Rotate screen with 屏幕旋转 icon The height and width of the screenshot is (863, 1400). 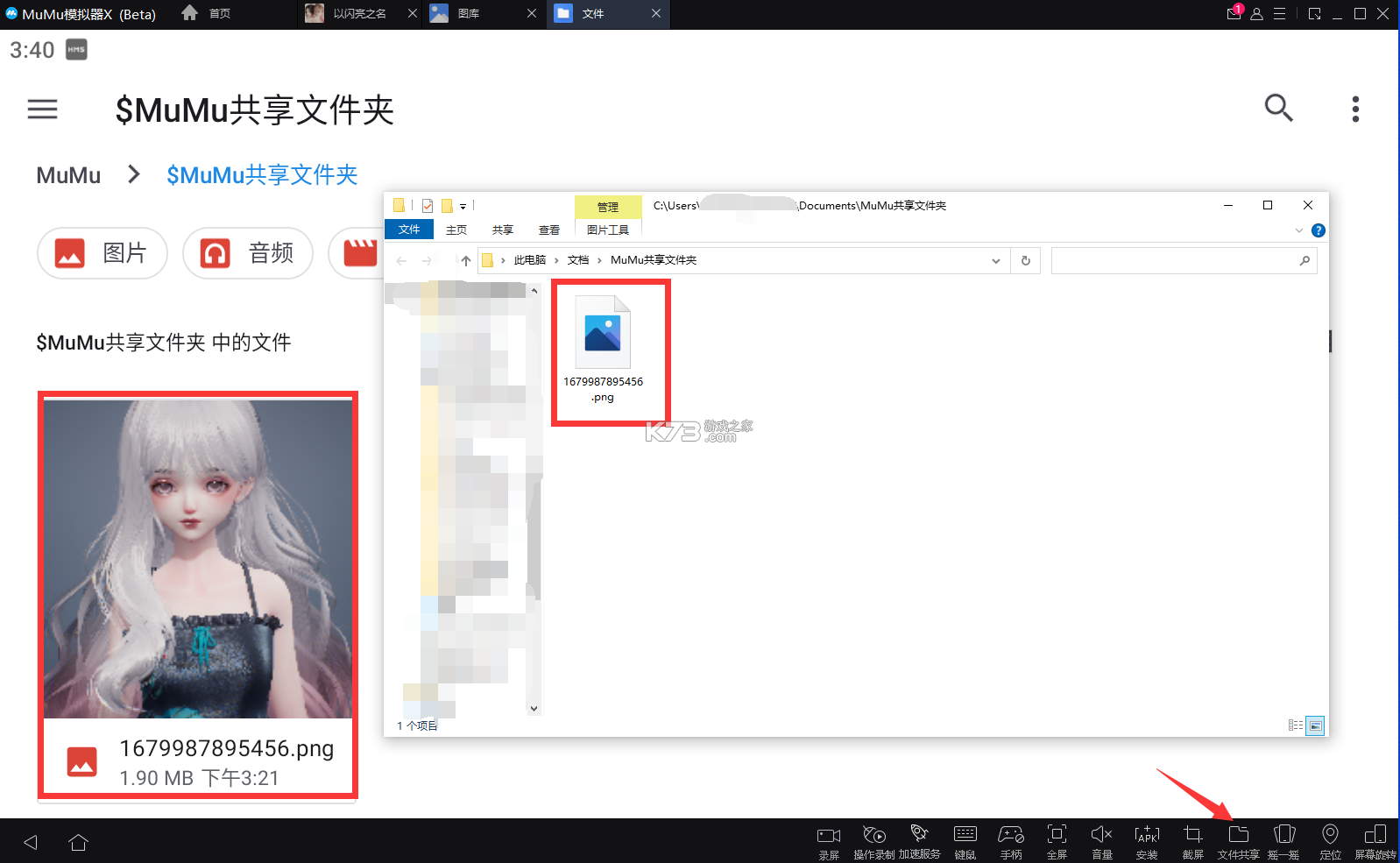1375,842
